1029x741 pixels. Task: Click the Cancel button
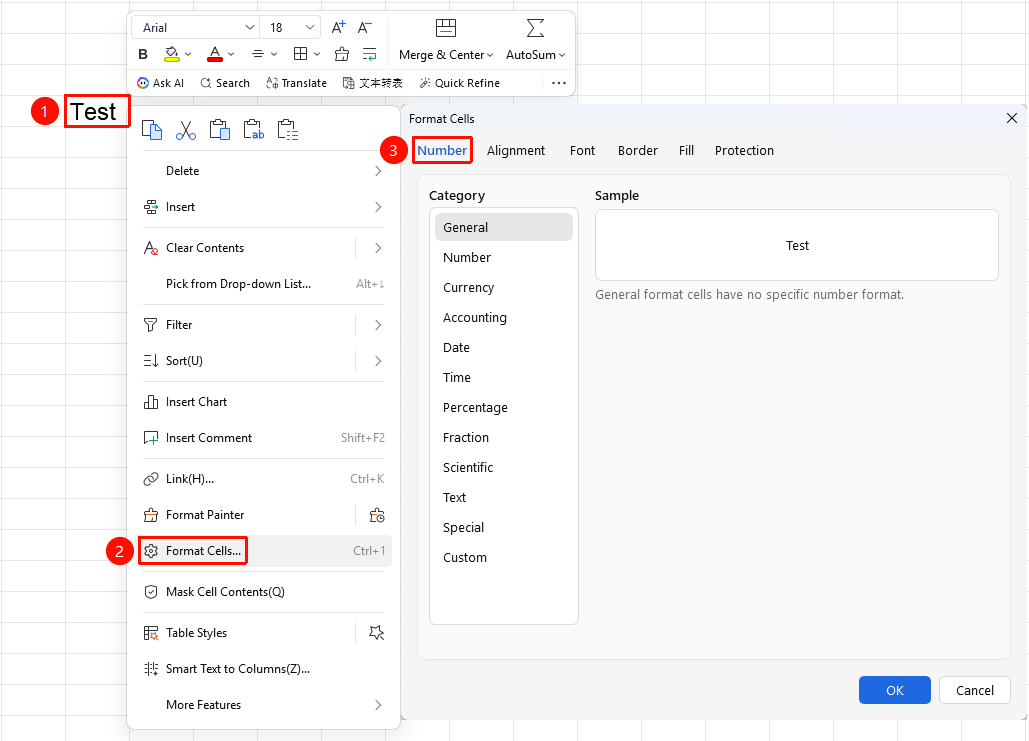975,690
